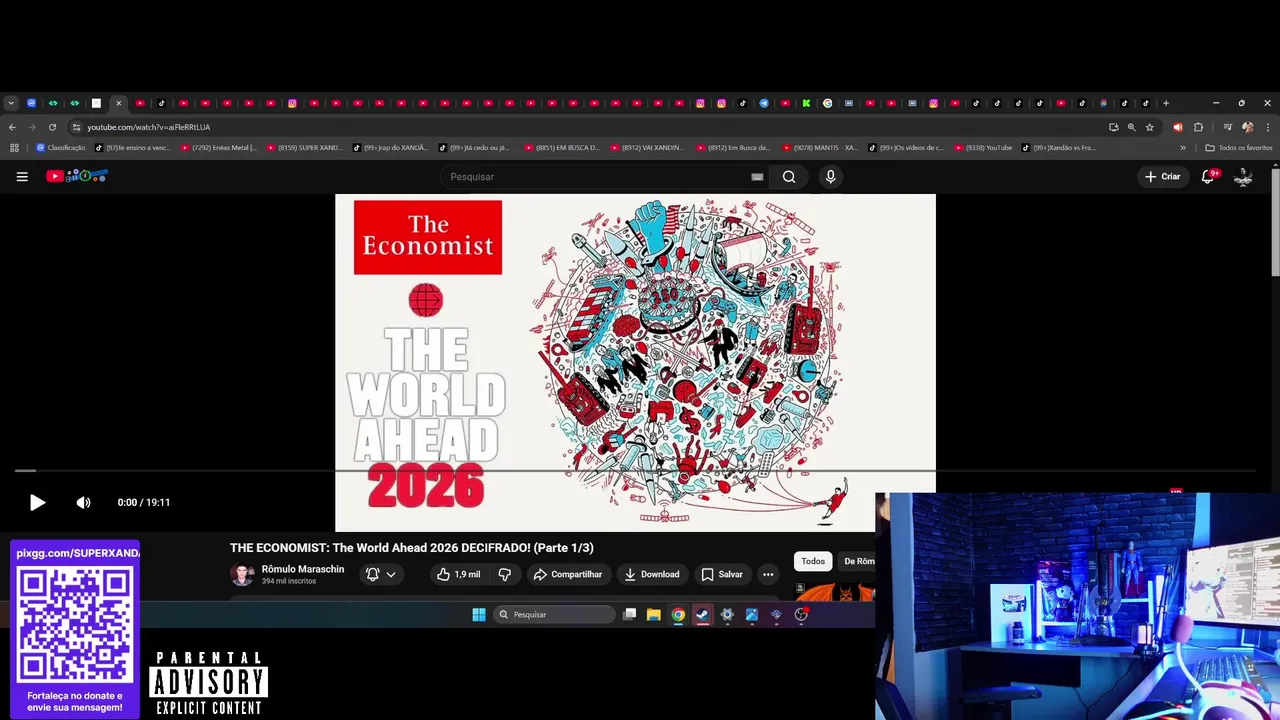Open the apps grid in bookmarks bar
Image resolution: width=1280 pixels, height=720 pixels.
(x=14, y=148)
